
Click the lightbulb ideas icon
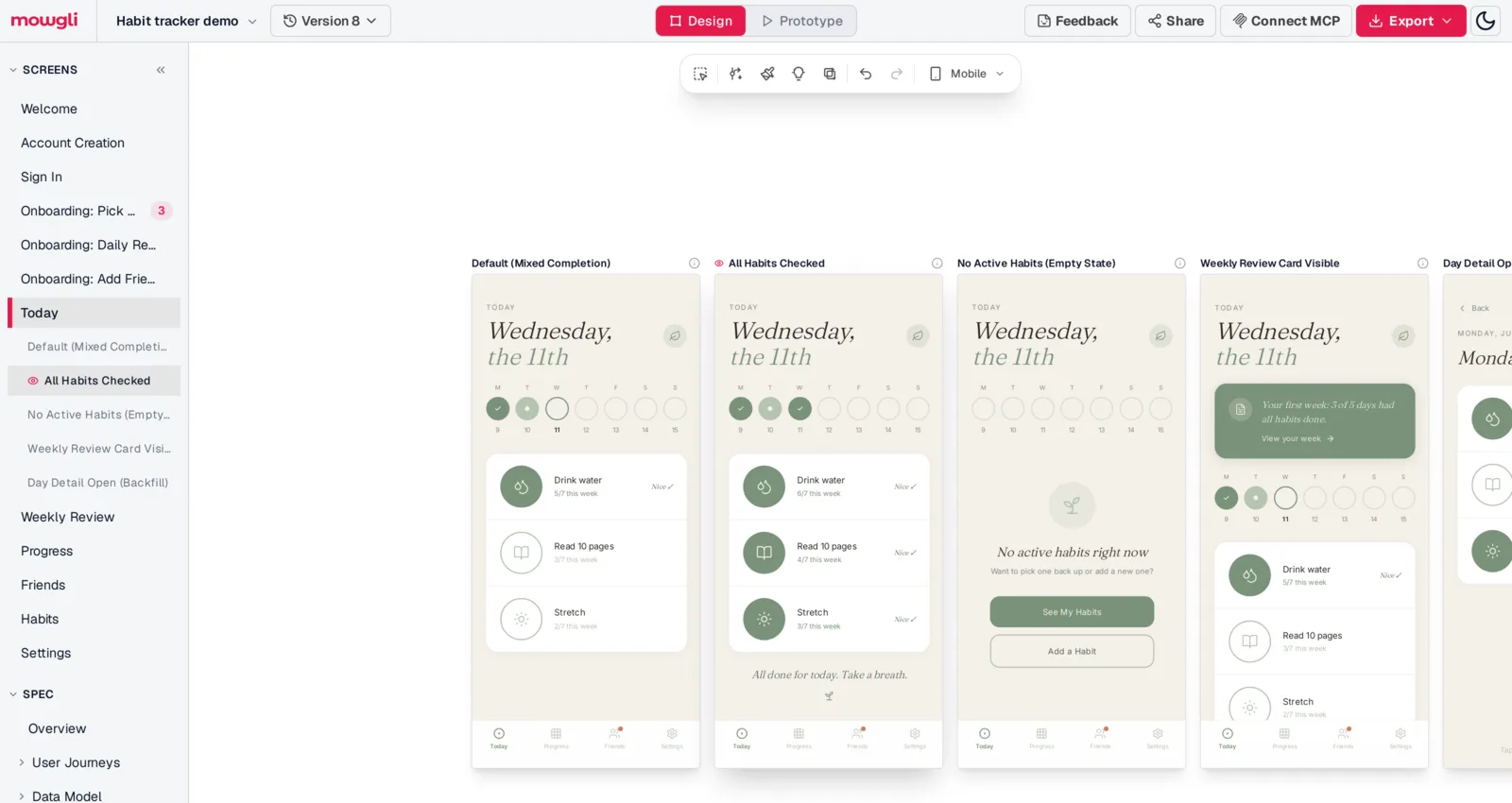point(799,74)
